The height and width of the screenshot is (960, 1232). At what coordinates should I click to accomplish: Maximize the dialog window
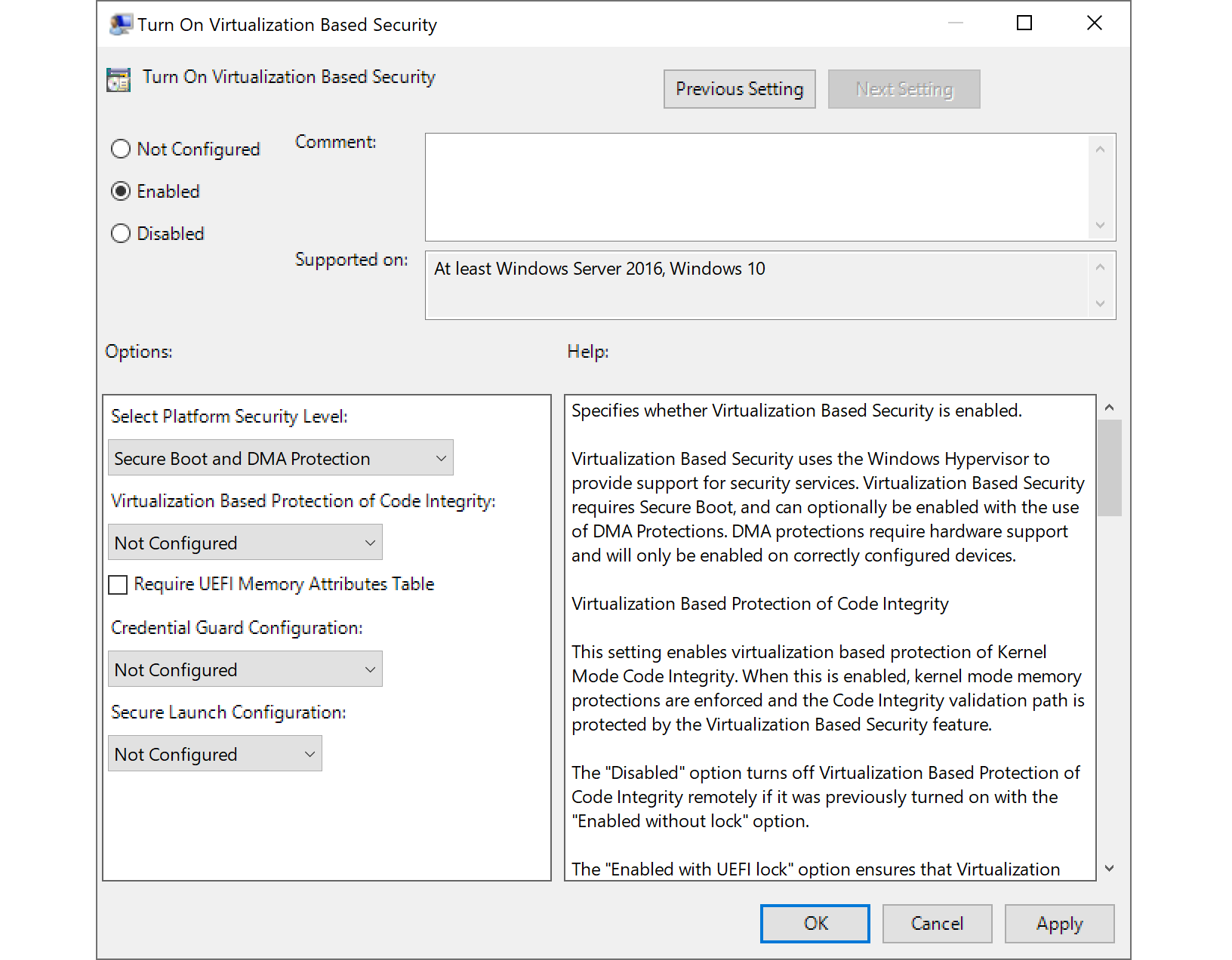(x=1024, y=23)
